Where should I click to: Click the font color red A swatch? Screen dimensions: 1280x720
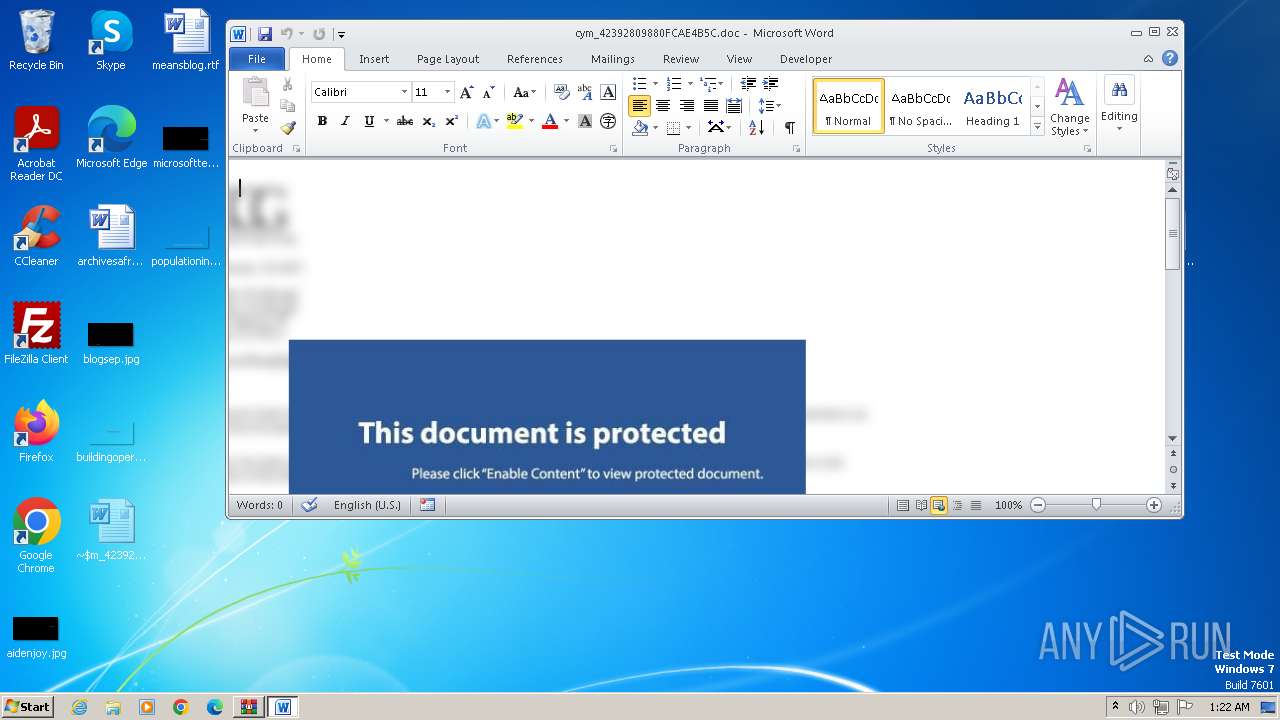click(x=549, y=121)
